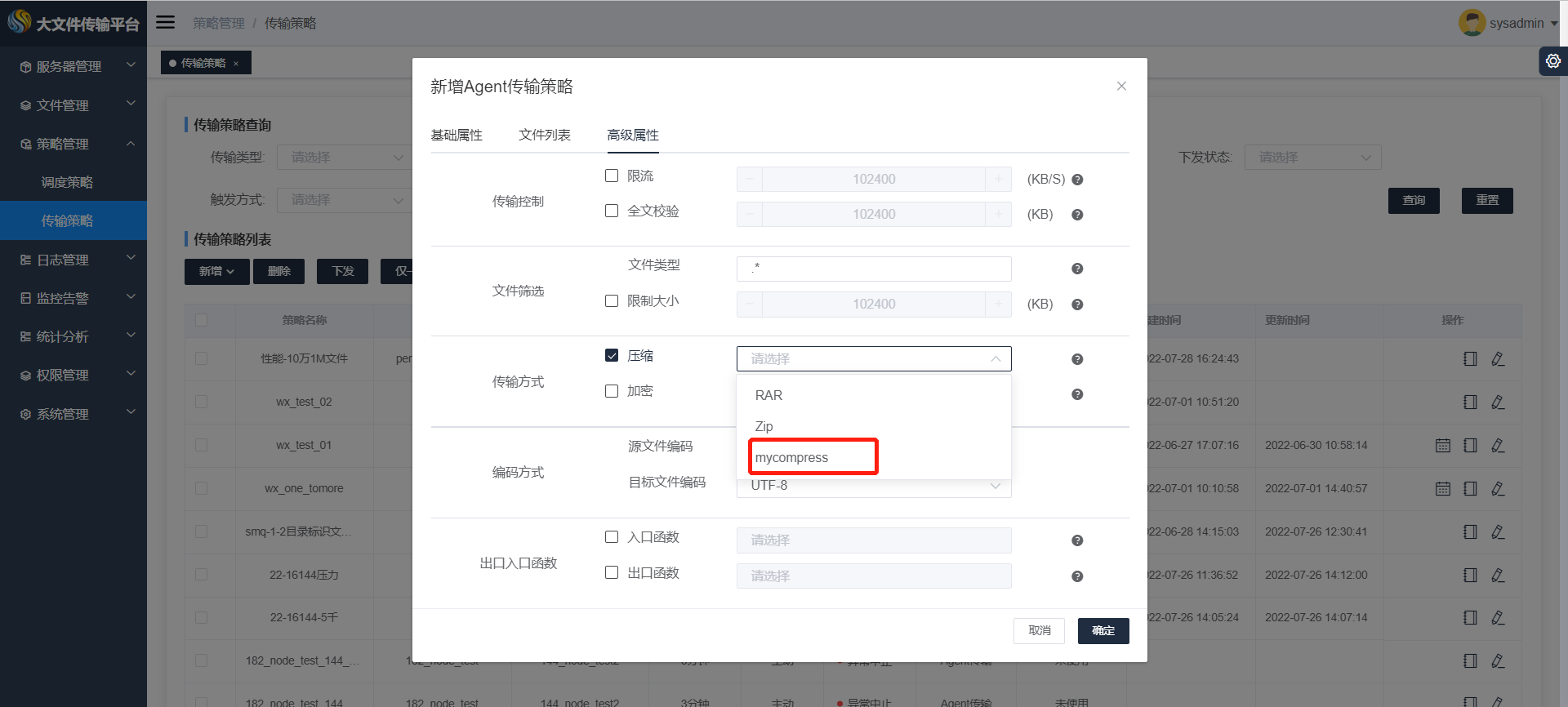Enable the 限流 checkbox
This screenshot has height=707, width=1568.
click(x=612, y=176)
